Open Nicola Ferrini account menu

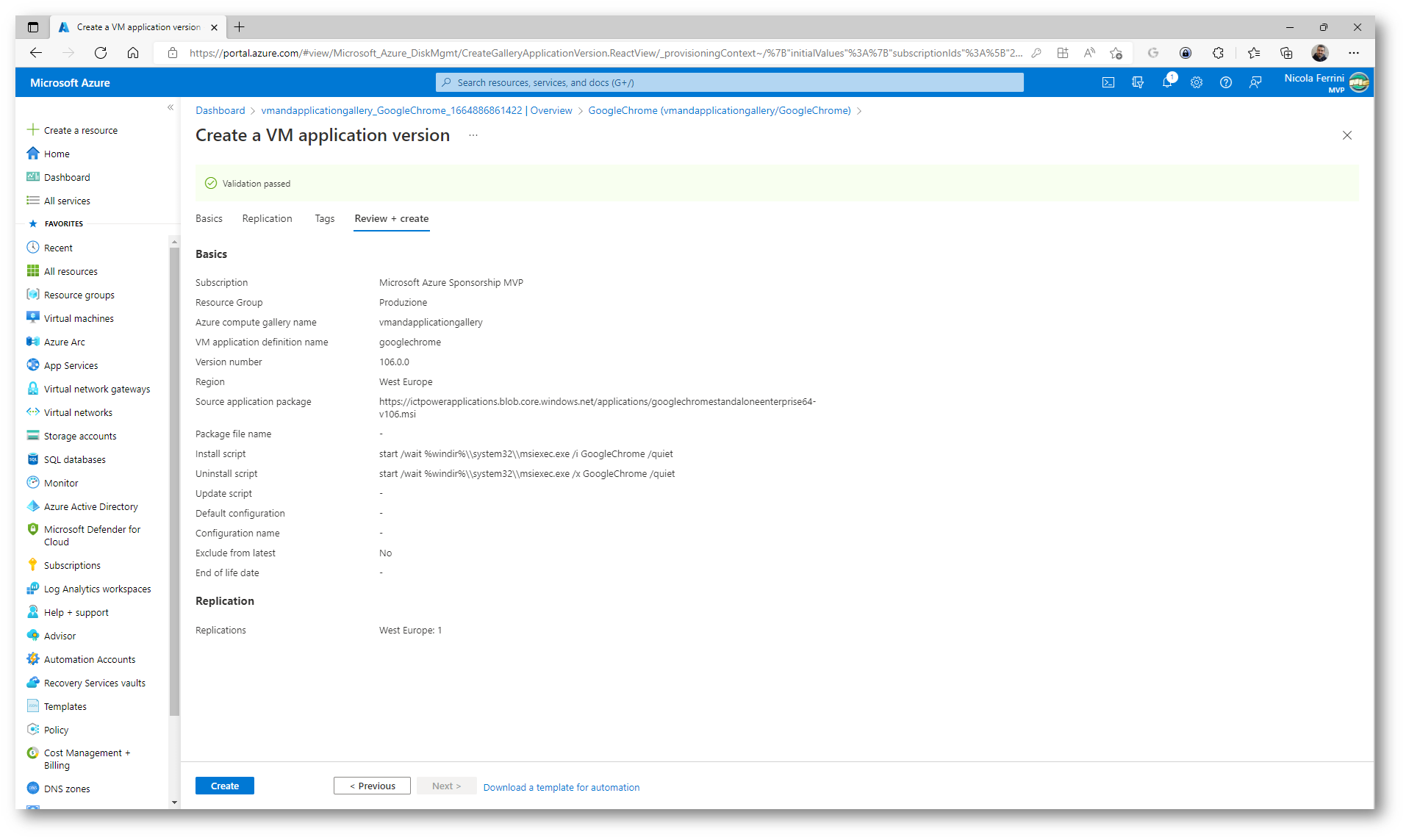(1326, 82)
